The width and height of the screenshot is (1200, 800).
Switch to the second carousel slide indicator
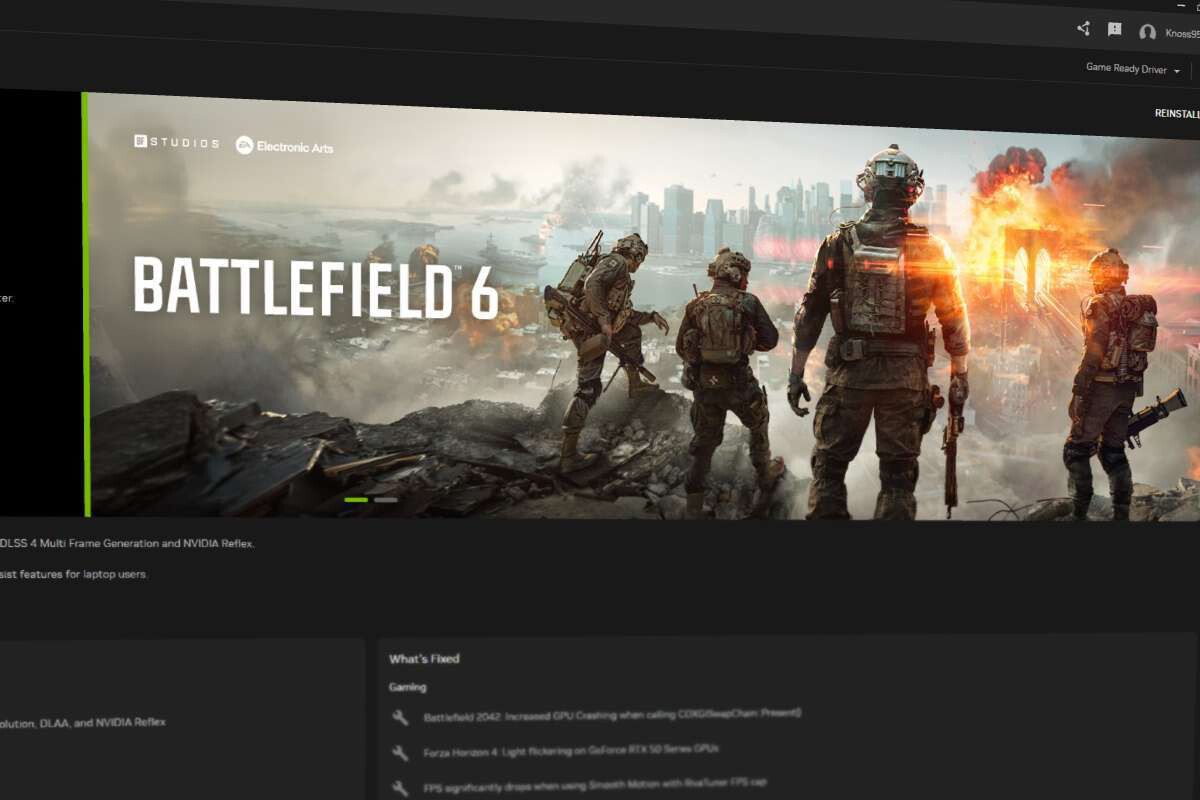386,499
